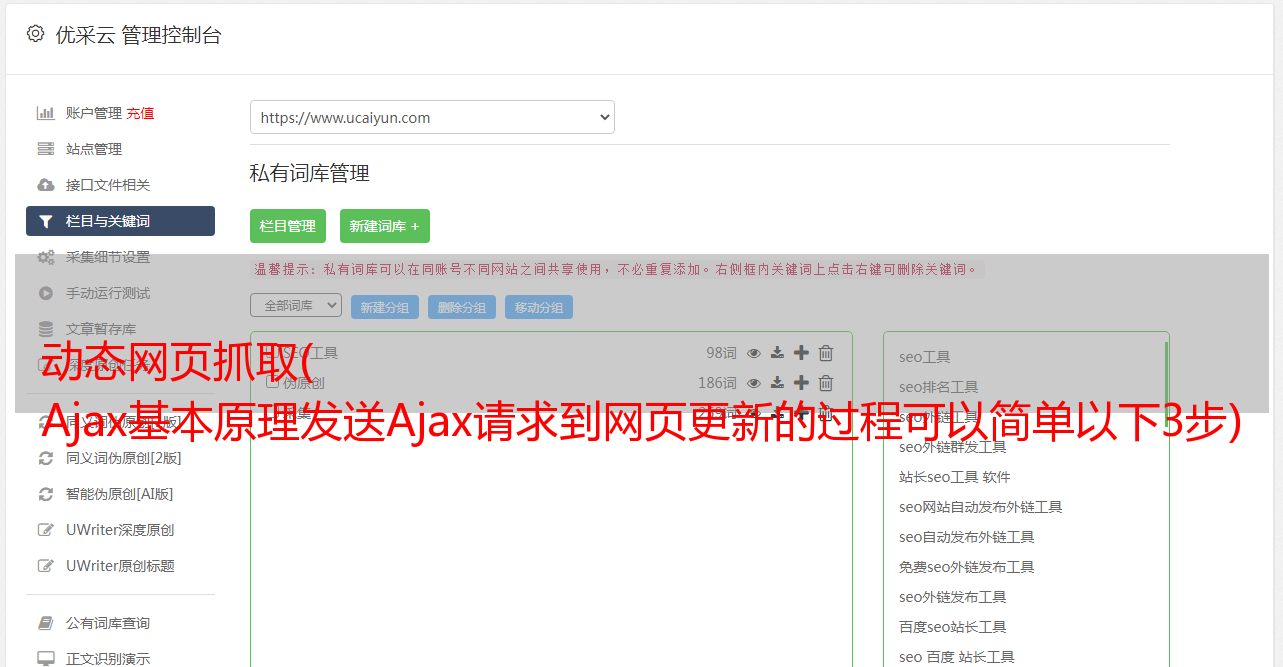Click the refresh icon for 同义词伪原创[2版]
Image resolution: width=1283 pixels, height=667 pixels.
[45, 458]
